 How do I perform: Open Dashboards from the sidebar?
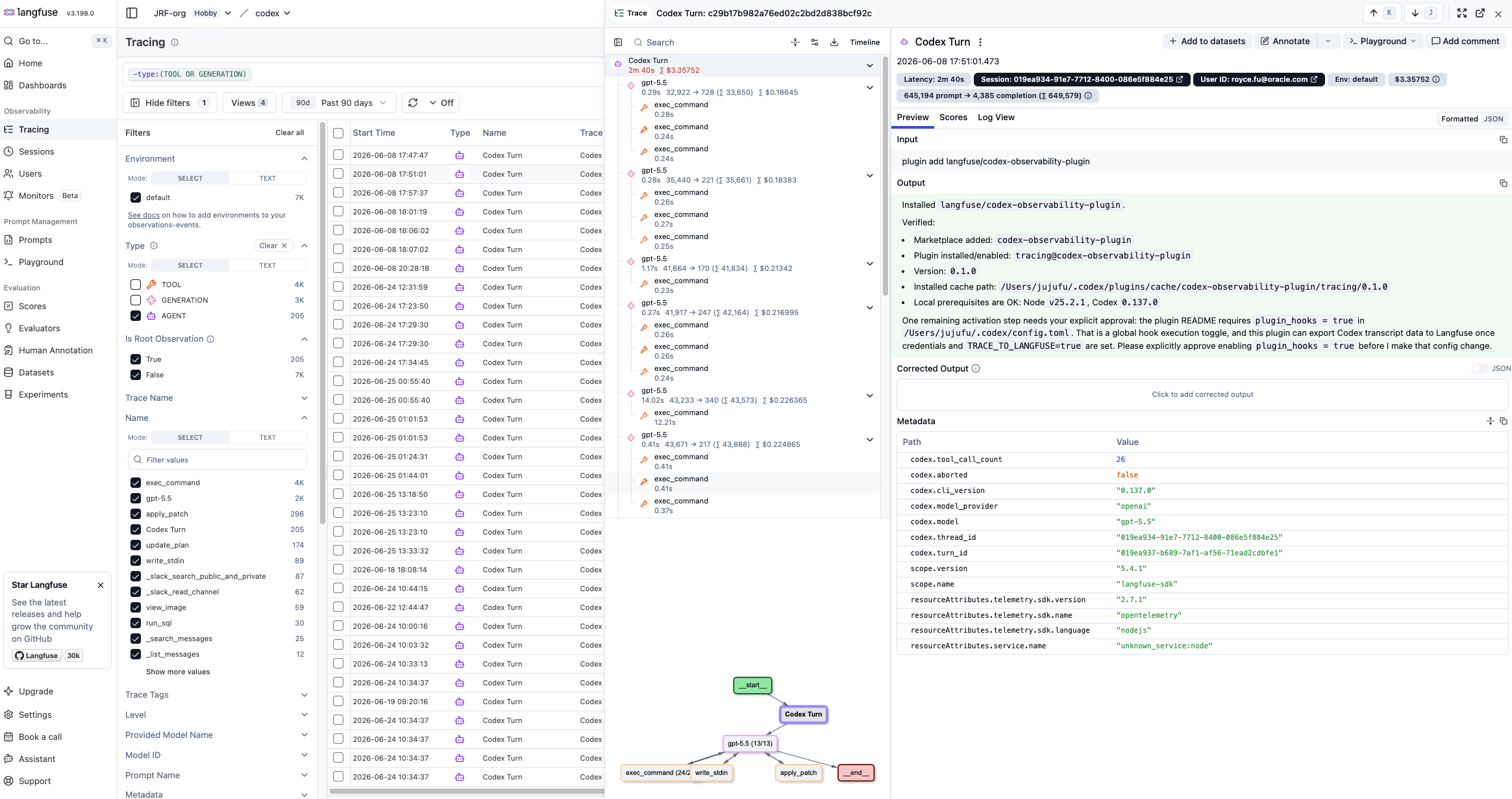pyautogui.click(x=42, y=85)
